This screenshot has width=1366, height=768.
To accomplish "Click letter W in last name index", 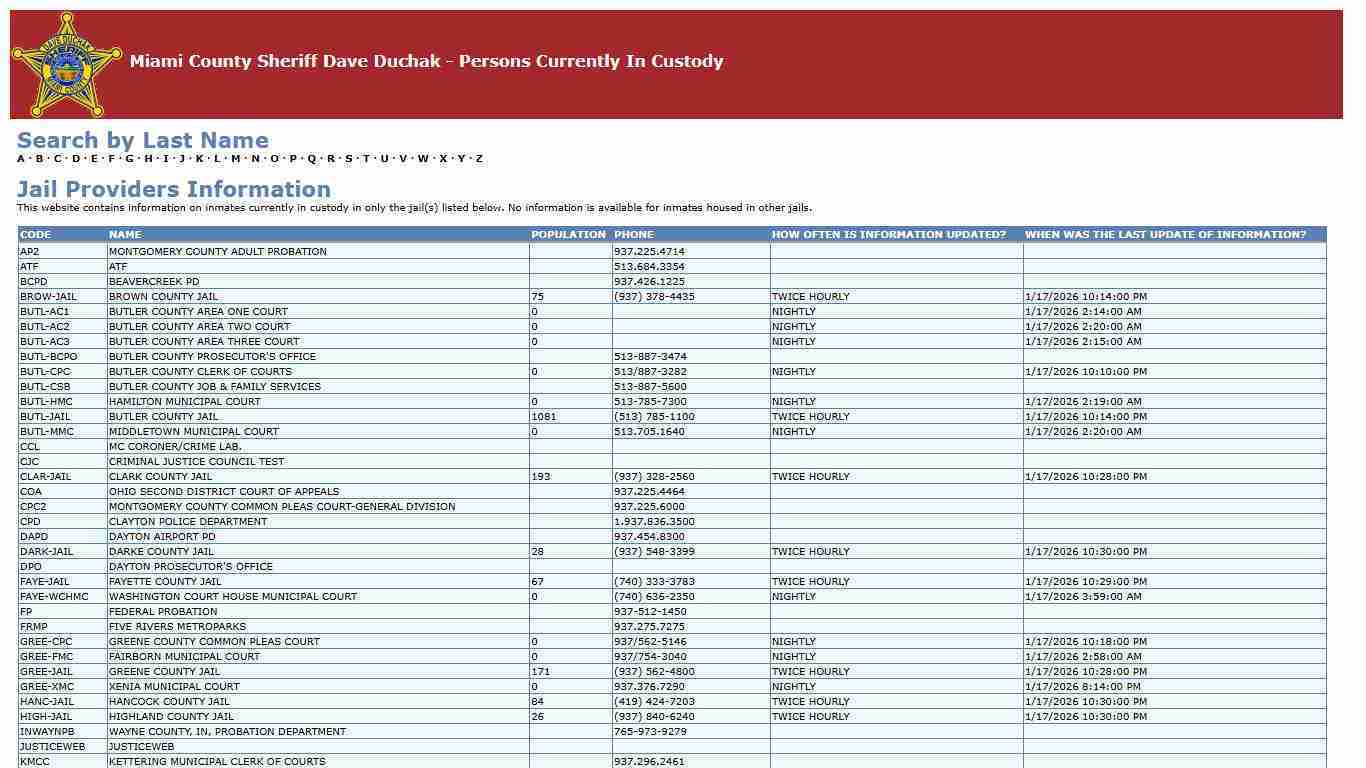I will pyautogui.click(x=423, y=159).
